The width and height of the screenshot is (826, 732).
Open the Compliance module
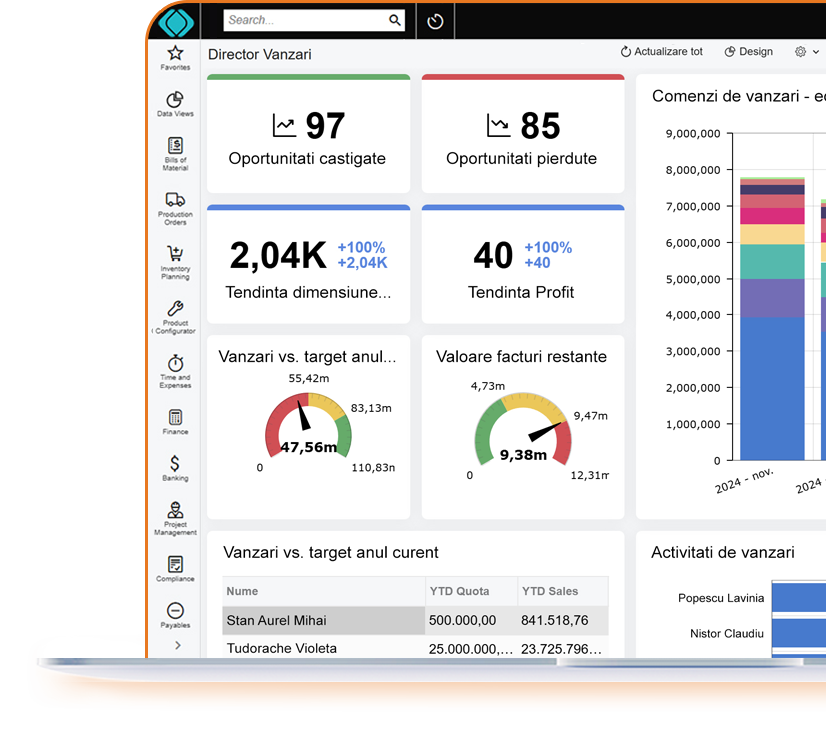coord(175,568)
